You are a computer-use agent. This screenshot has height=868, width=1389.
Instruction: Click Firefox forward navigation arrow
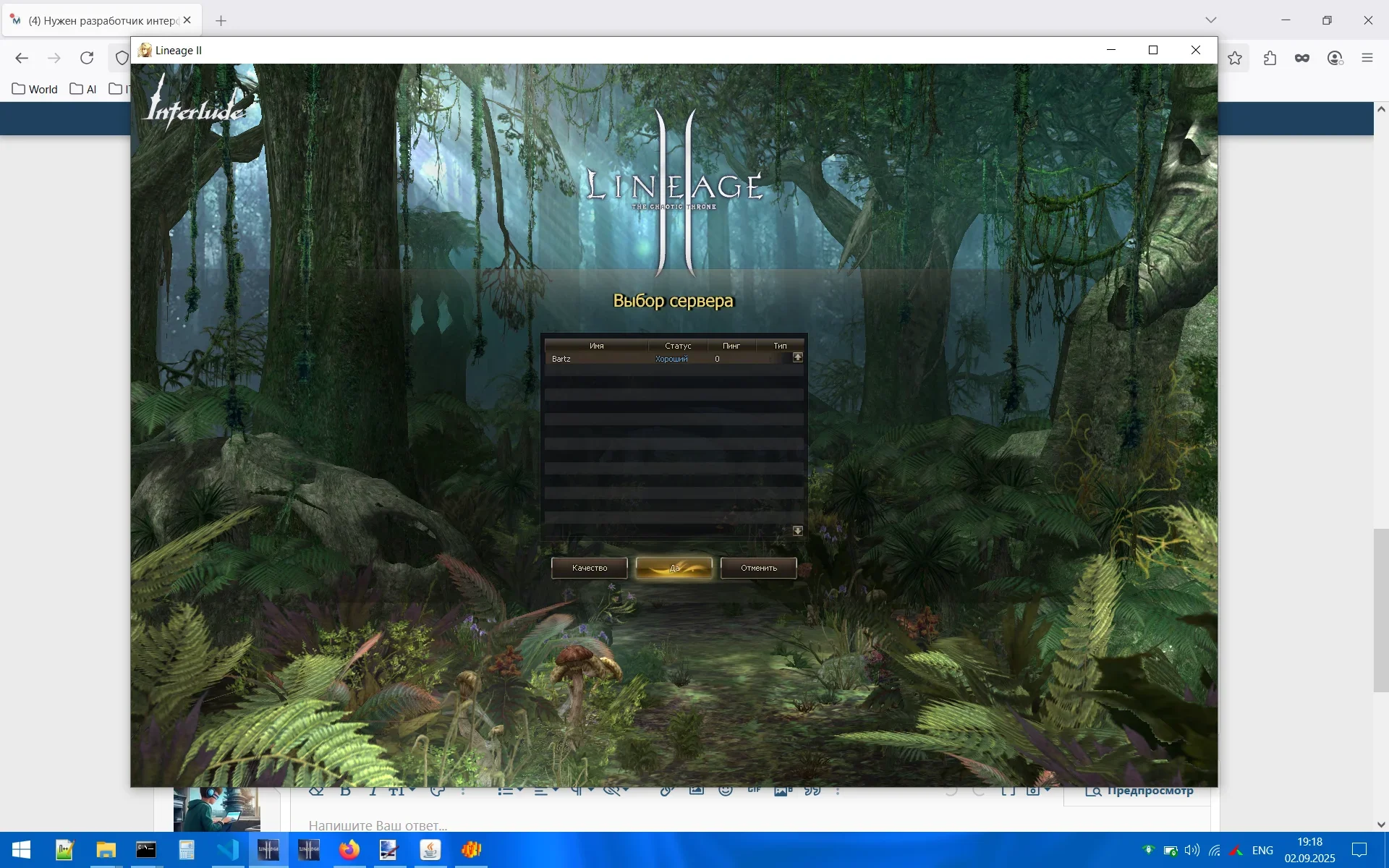(54, 58)
